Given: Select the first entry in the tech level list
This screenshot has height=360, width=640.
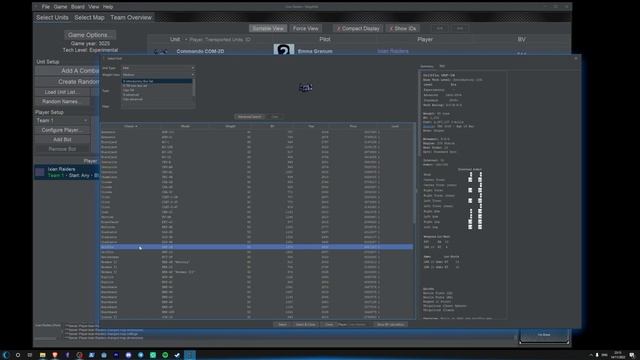Looking at the screenshot, I should [x=157, y=81].
